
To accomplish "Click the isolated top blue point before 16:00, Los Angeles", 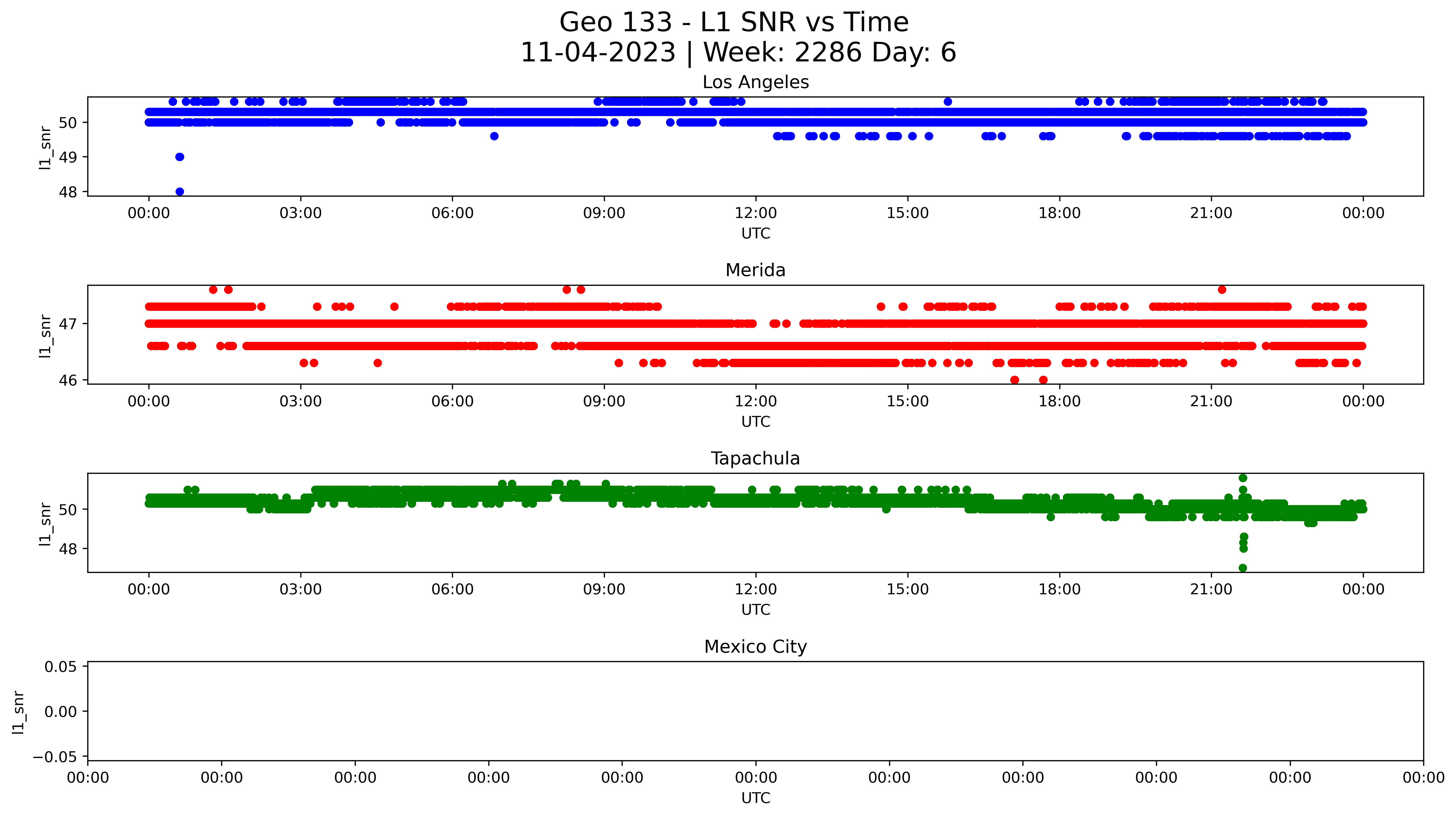I will pyautogui.click(x=948, y=102).
